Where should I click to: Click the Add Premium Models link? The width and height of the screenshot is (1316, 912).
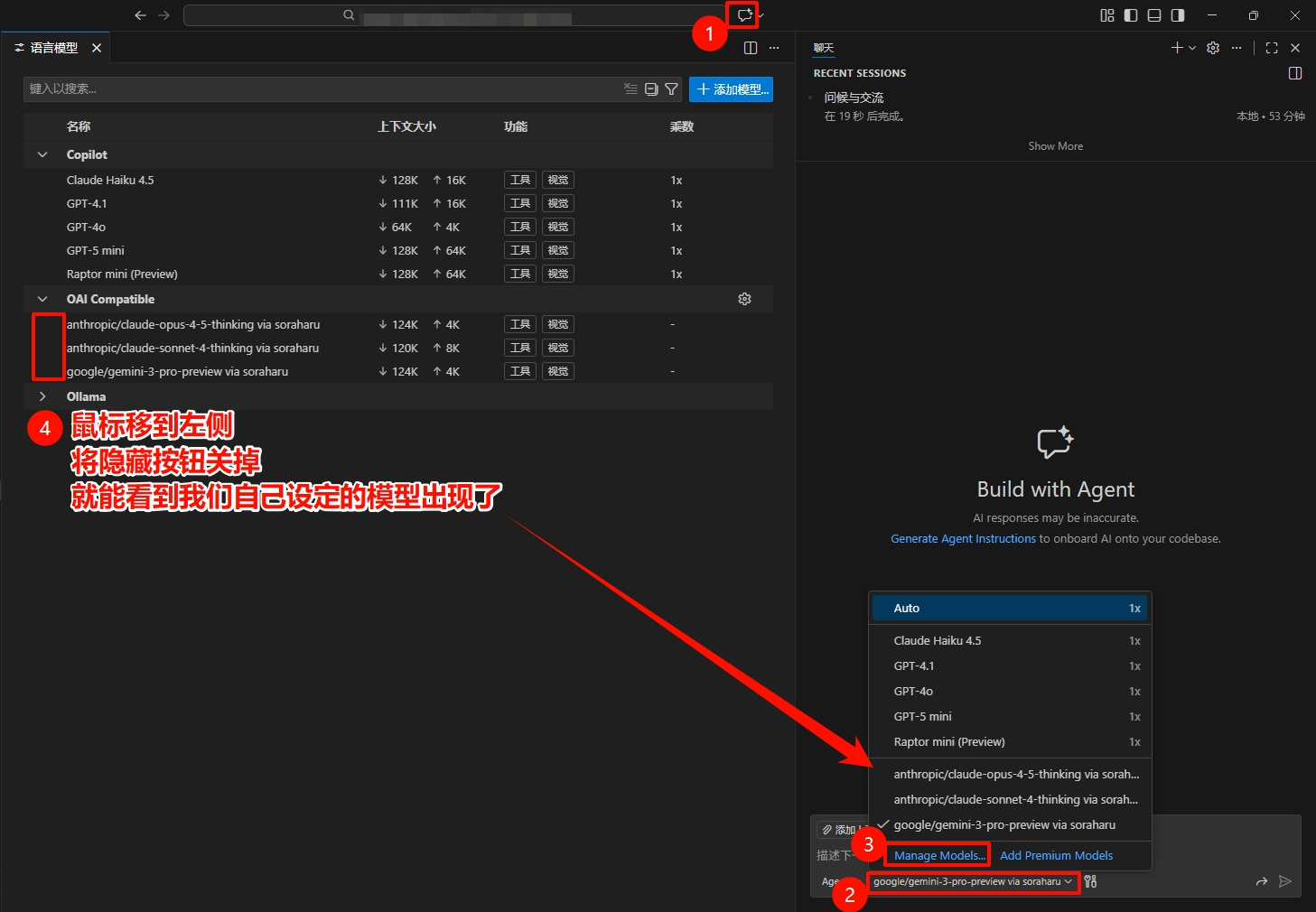coord(1056,855)
